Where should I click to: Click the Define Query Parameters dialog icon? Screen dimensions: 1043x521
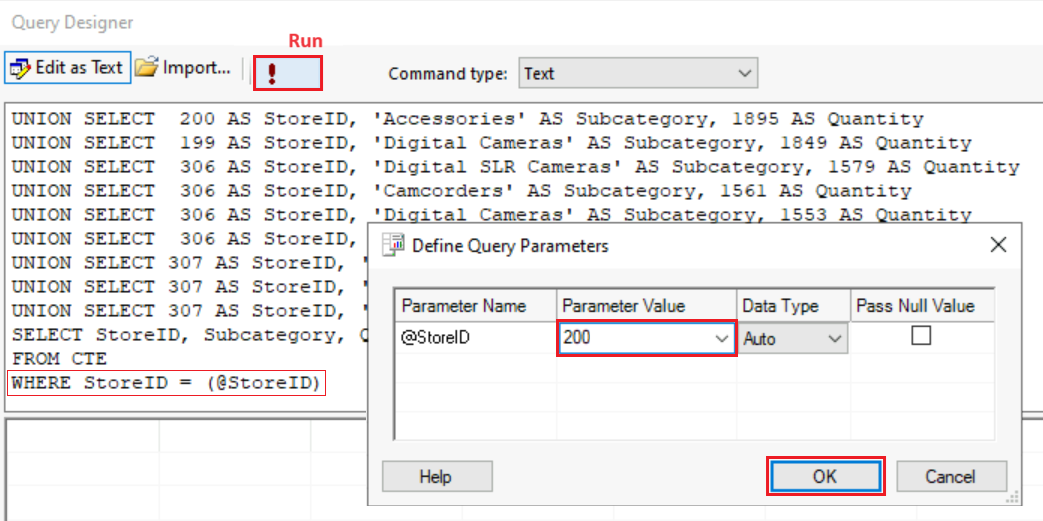pos(394,245)
